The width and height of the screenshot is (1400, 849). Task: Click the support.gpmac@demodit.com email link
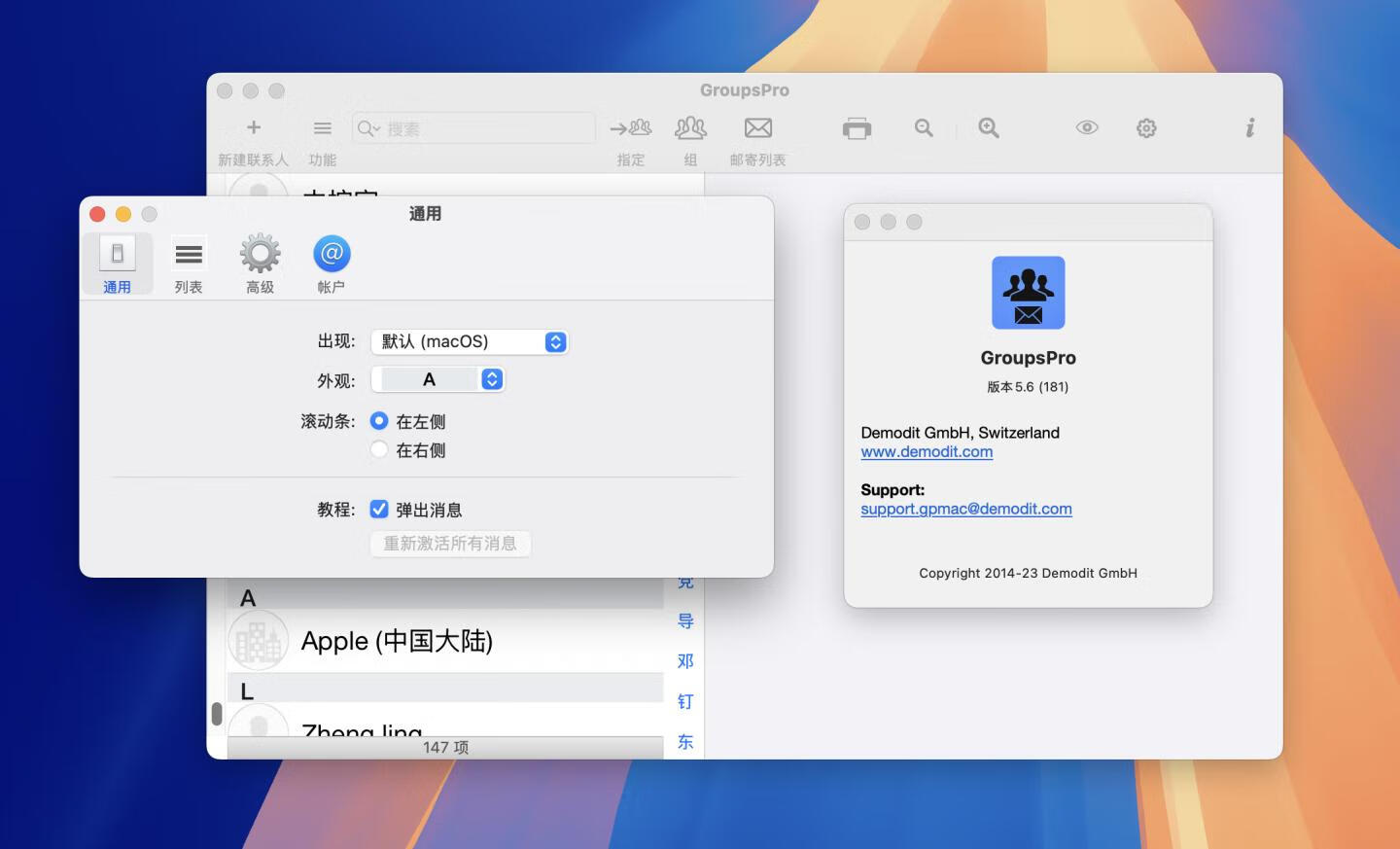click(966, 509)
